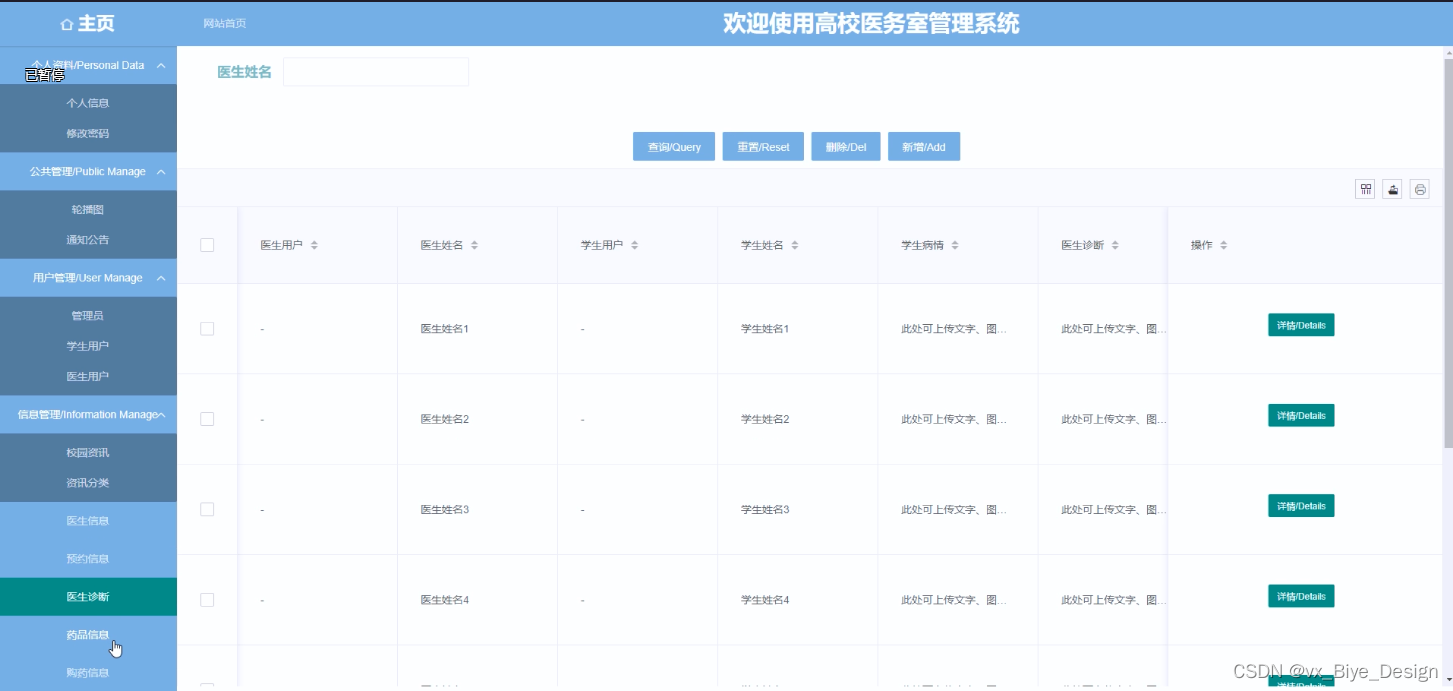Open 校园资讯 in the sidebar
Viewport: 1453px width, 691px height.
(88, 453)
